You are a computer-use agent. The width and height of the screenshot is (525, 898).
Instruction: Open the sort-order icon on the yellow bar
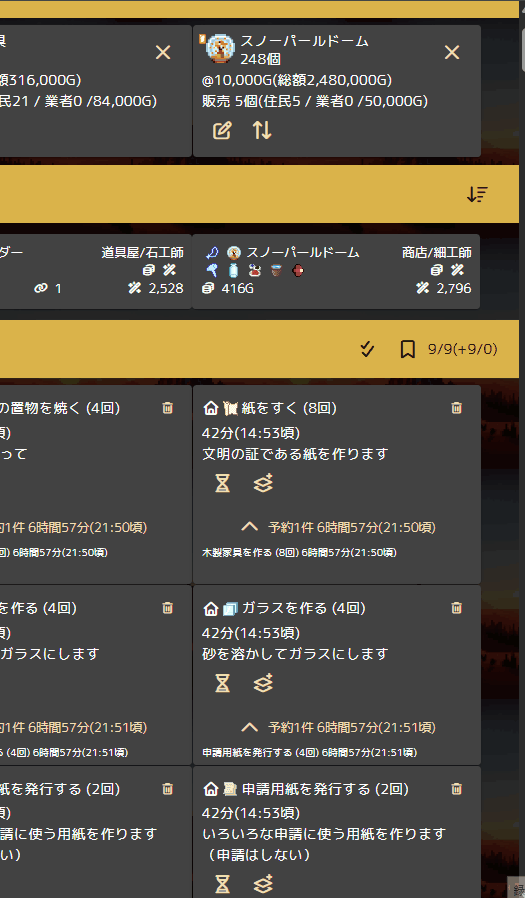[476, 195]
